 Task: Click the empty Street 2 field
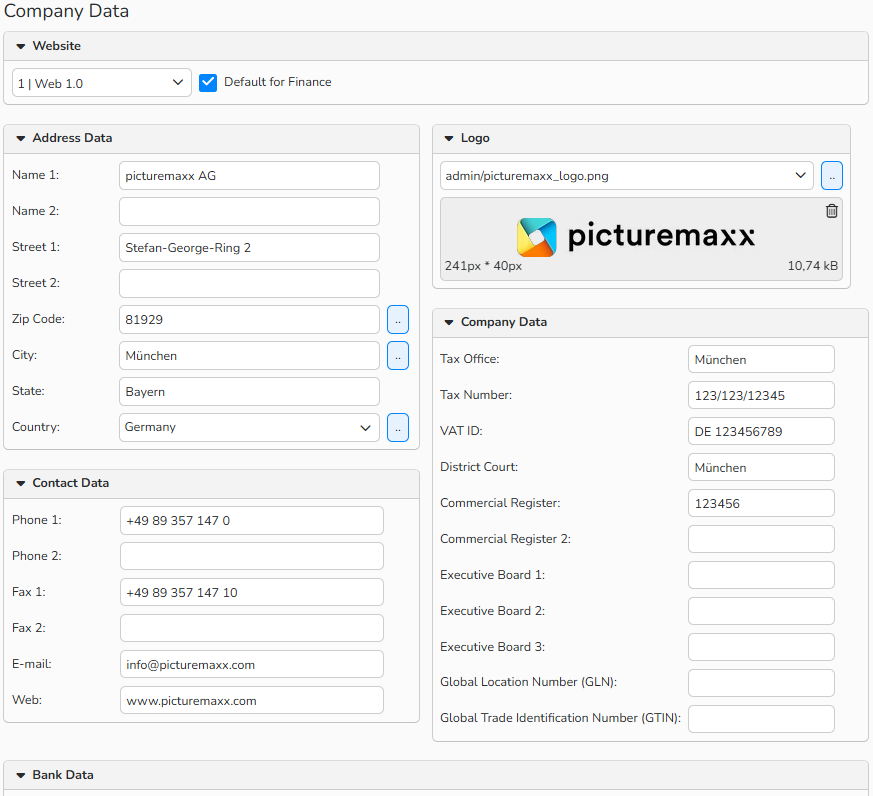pyautogui.click(x=249, y=284)
